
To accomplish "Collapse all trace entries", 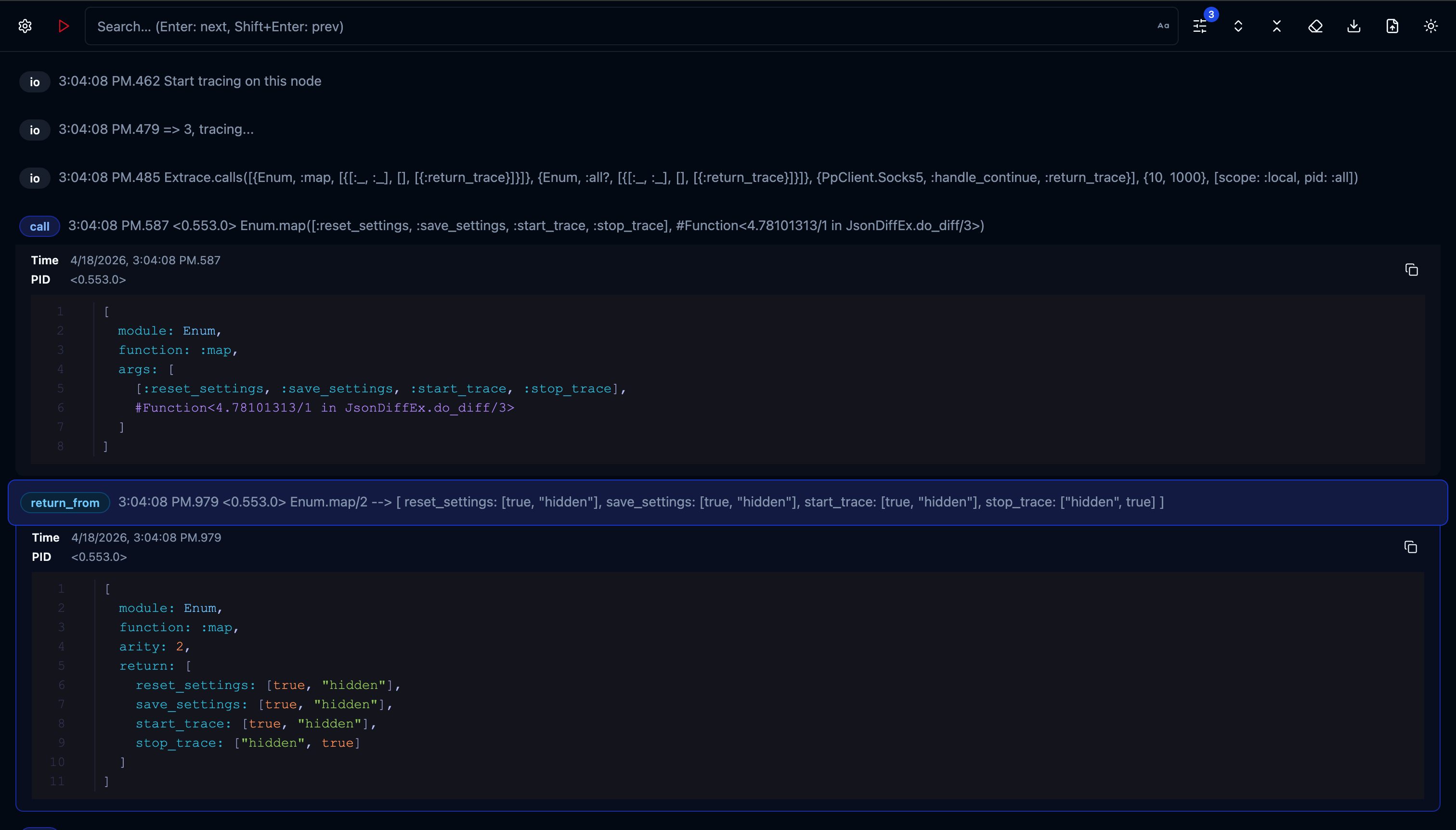I will tap(1276, 26).
